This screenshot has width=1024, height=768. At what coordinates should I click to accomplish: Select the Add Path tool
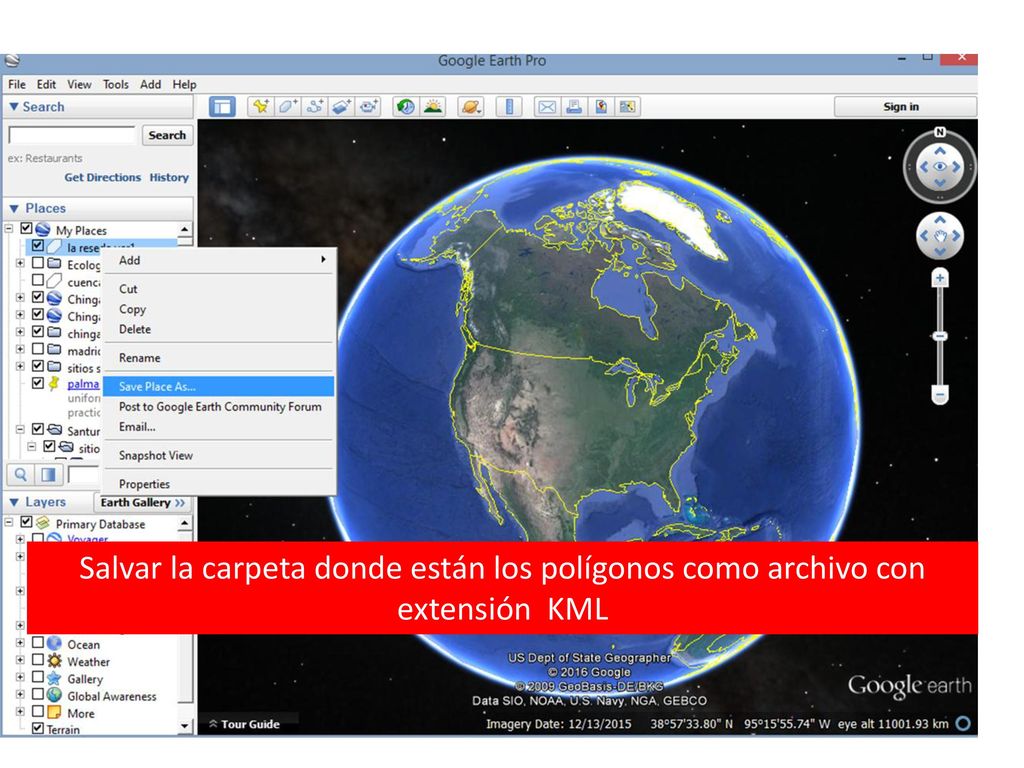click(314, 106)
